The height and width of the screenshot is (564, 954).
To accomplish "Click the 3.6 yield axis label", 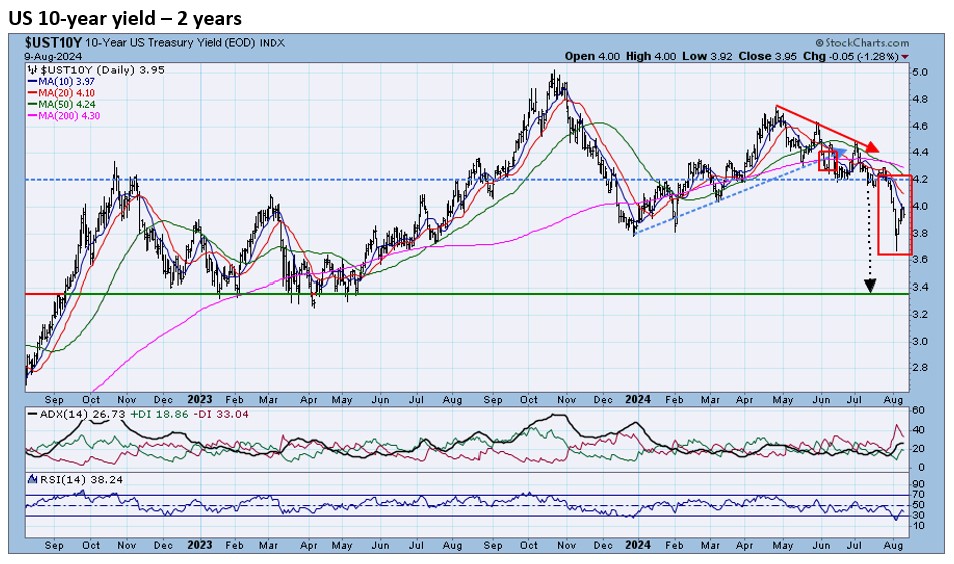I will point(921,260).
